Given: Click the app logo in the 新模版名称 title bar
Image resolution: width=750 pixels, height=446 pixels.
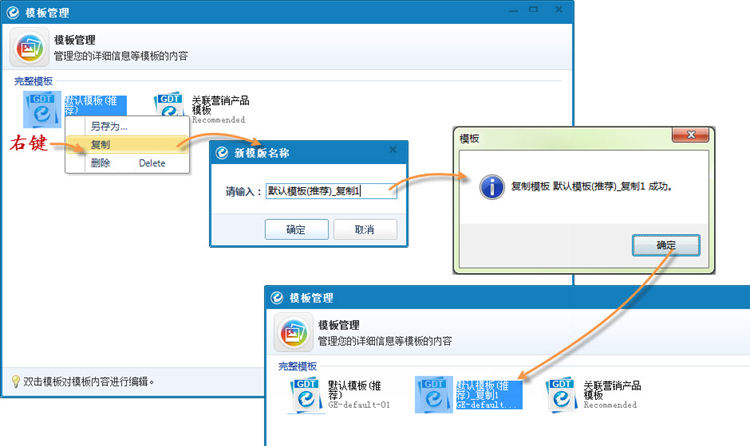Looking at the screenshot, I should tap(223, 152).
